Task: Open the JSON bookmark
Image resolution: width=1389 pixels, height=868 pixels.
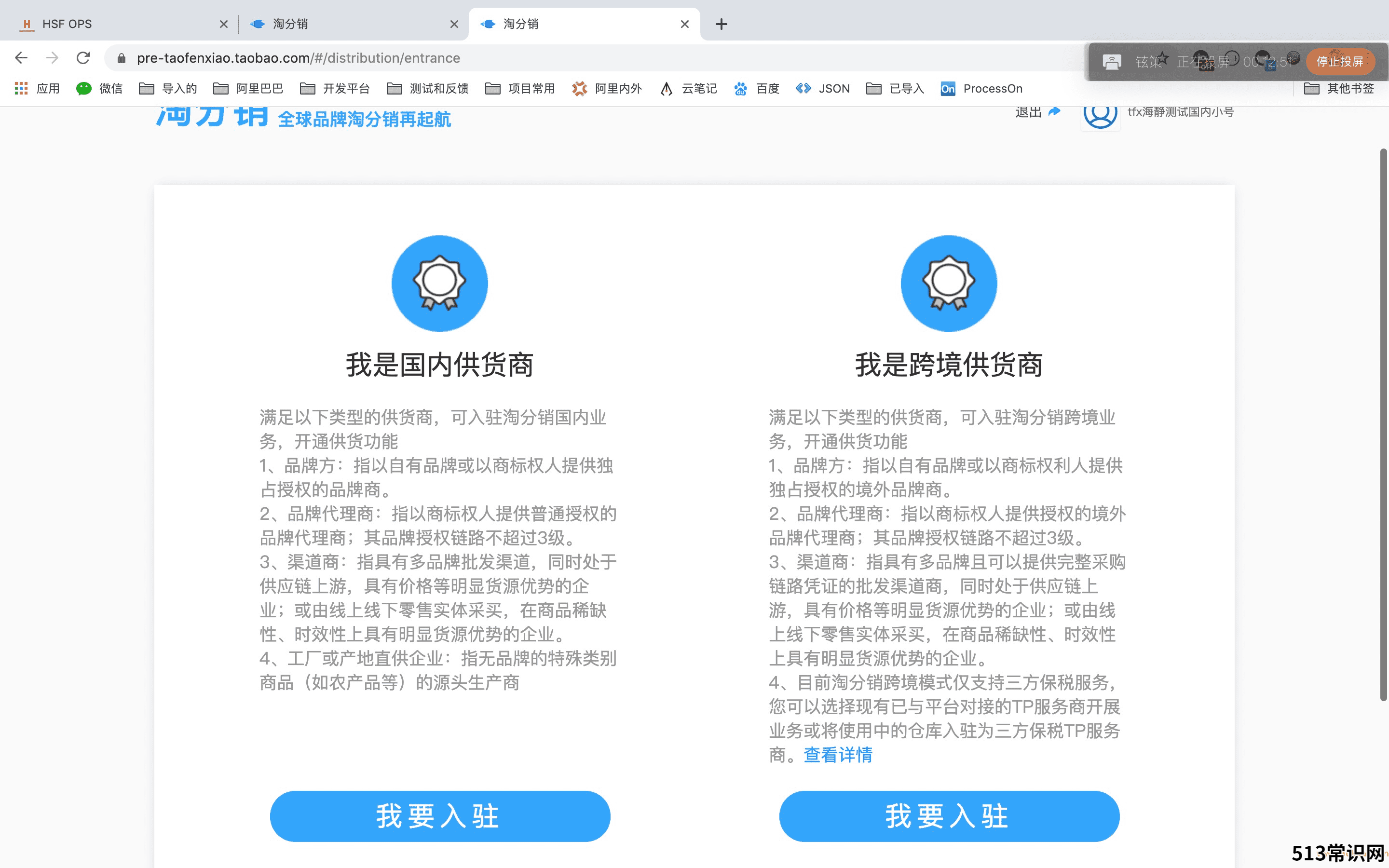Action: coord(822,88)
